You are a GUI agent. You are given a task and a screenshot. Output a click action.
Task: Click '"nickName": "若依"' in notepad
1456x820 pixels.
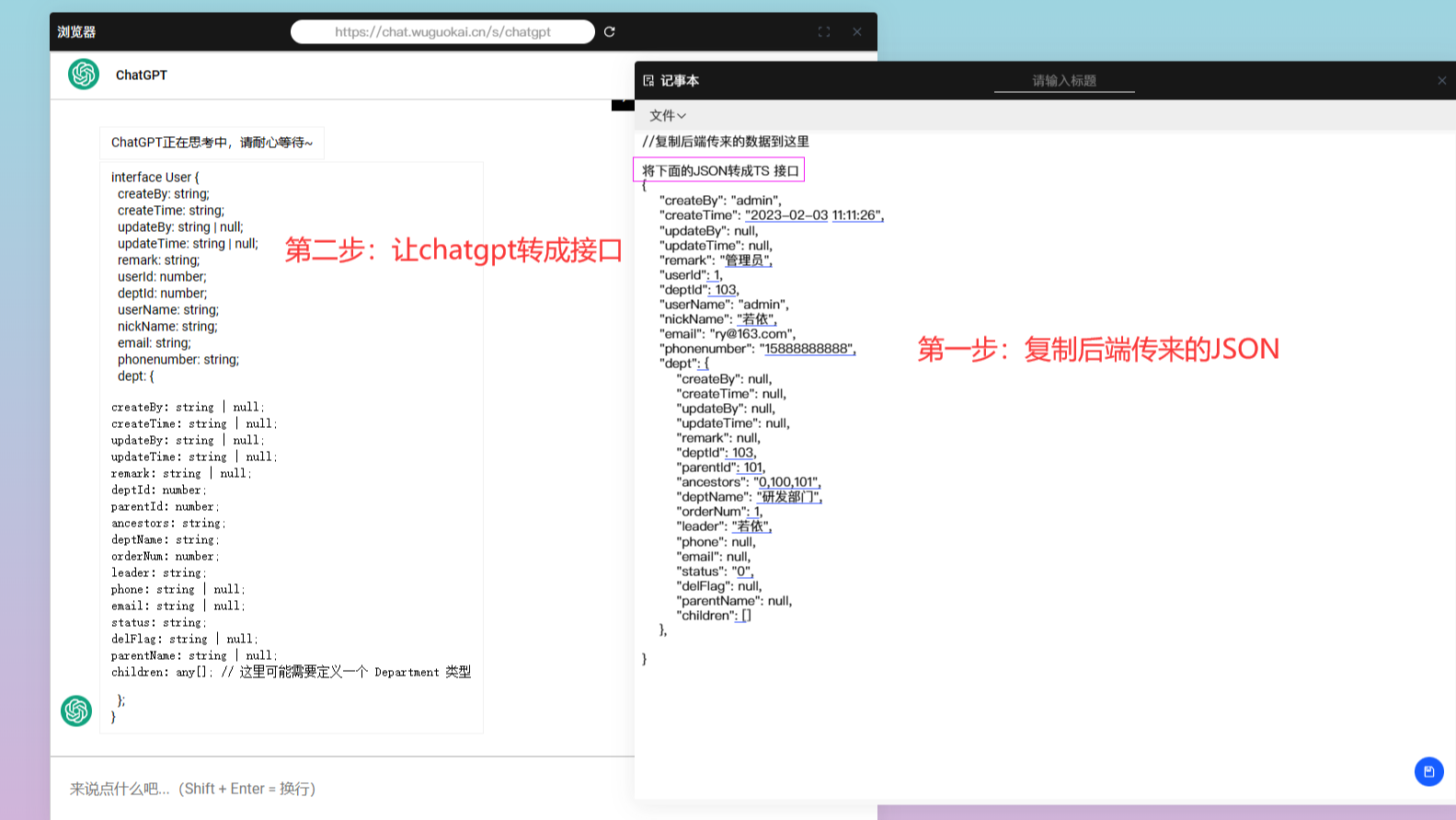tap(718, 318)
